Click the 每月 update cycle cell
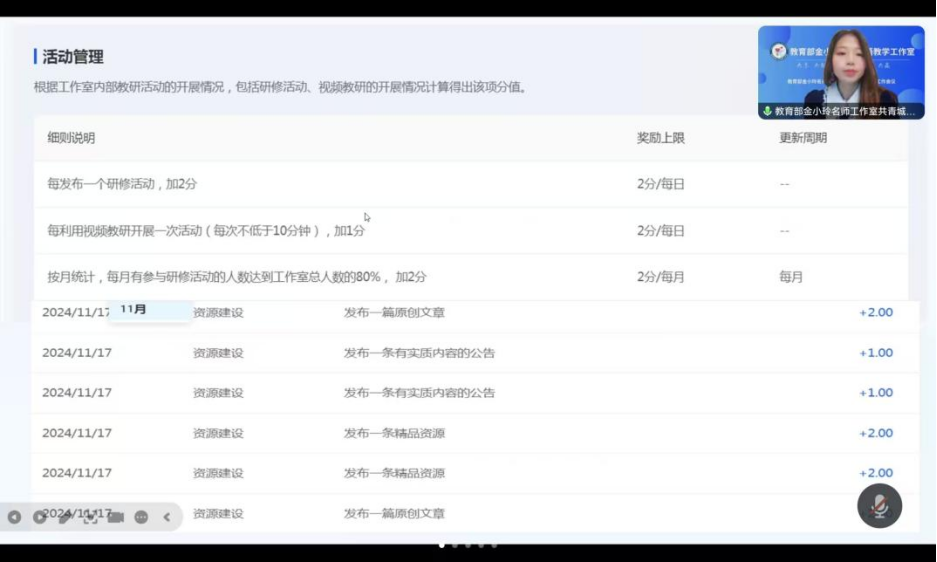Image resolution: width=937 pixels, height=562 pixels. (791, 277)
